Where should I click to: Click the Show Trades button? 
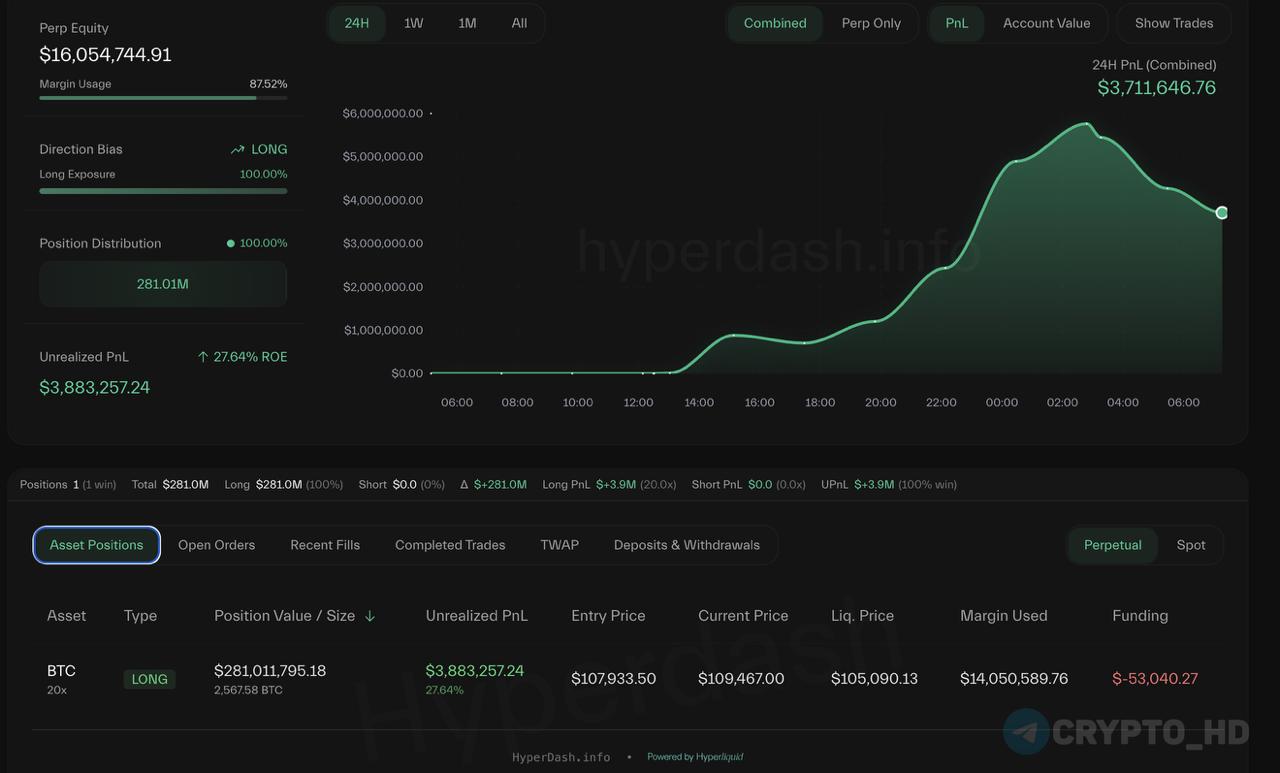click(1174, 23)
